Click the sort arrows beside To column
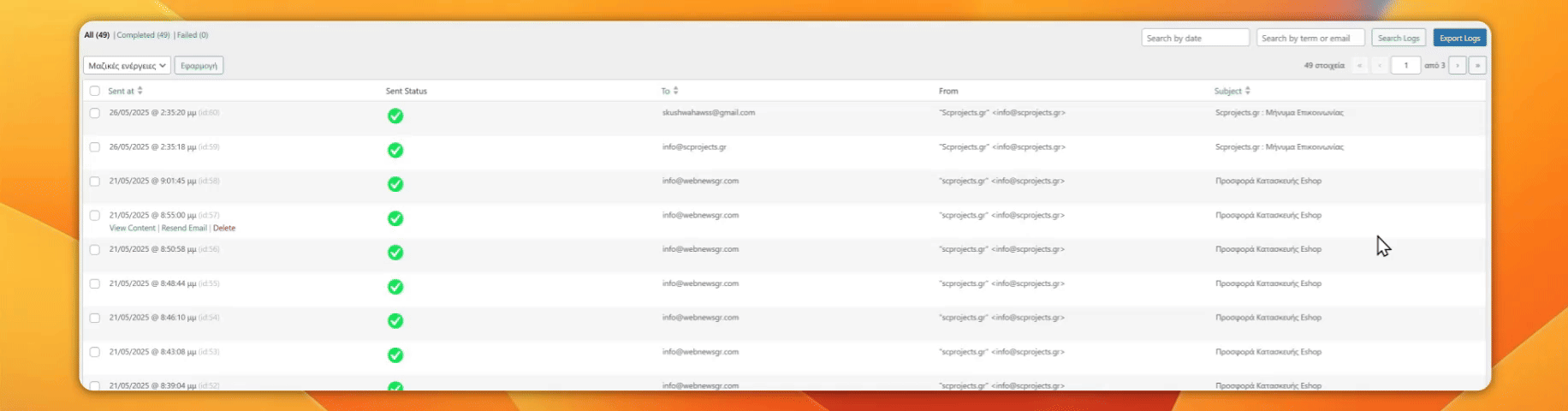The width and height of the screenshot is (1568, 411). tap(676, 91)
